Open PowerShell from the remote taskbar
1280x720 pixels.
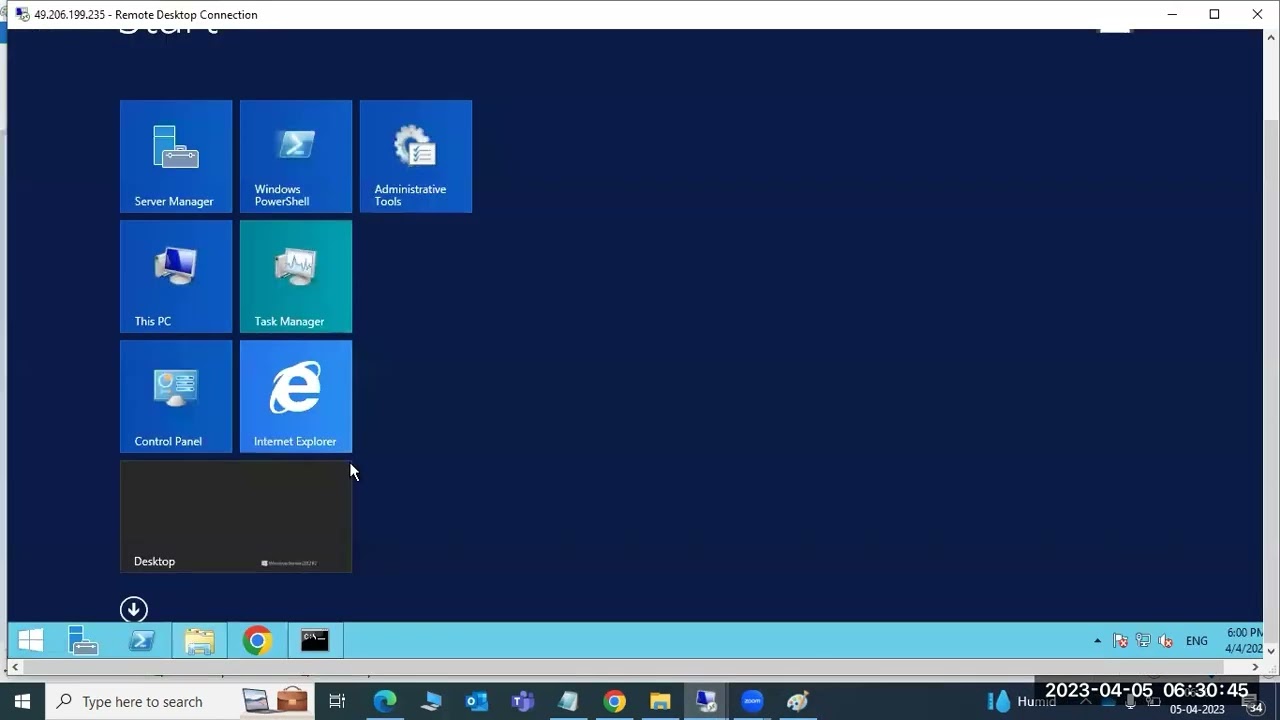141,640
